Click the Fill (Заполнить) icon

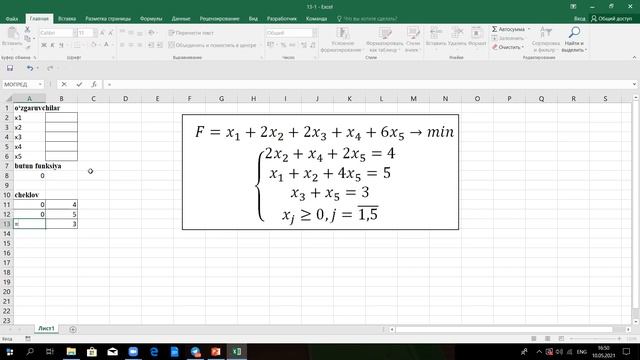(495, 38)
